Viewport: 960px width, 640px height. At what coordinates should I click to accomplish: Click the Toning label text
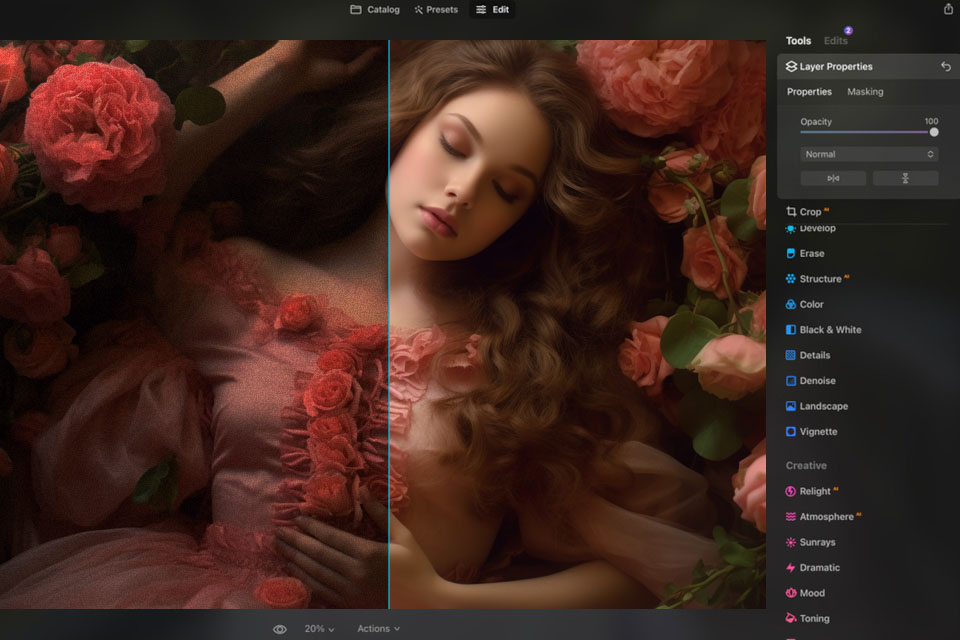(814, 619)
